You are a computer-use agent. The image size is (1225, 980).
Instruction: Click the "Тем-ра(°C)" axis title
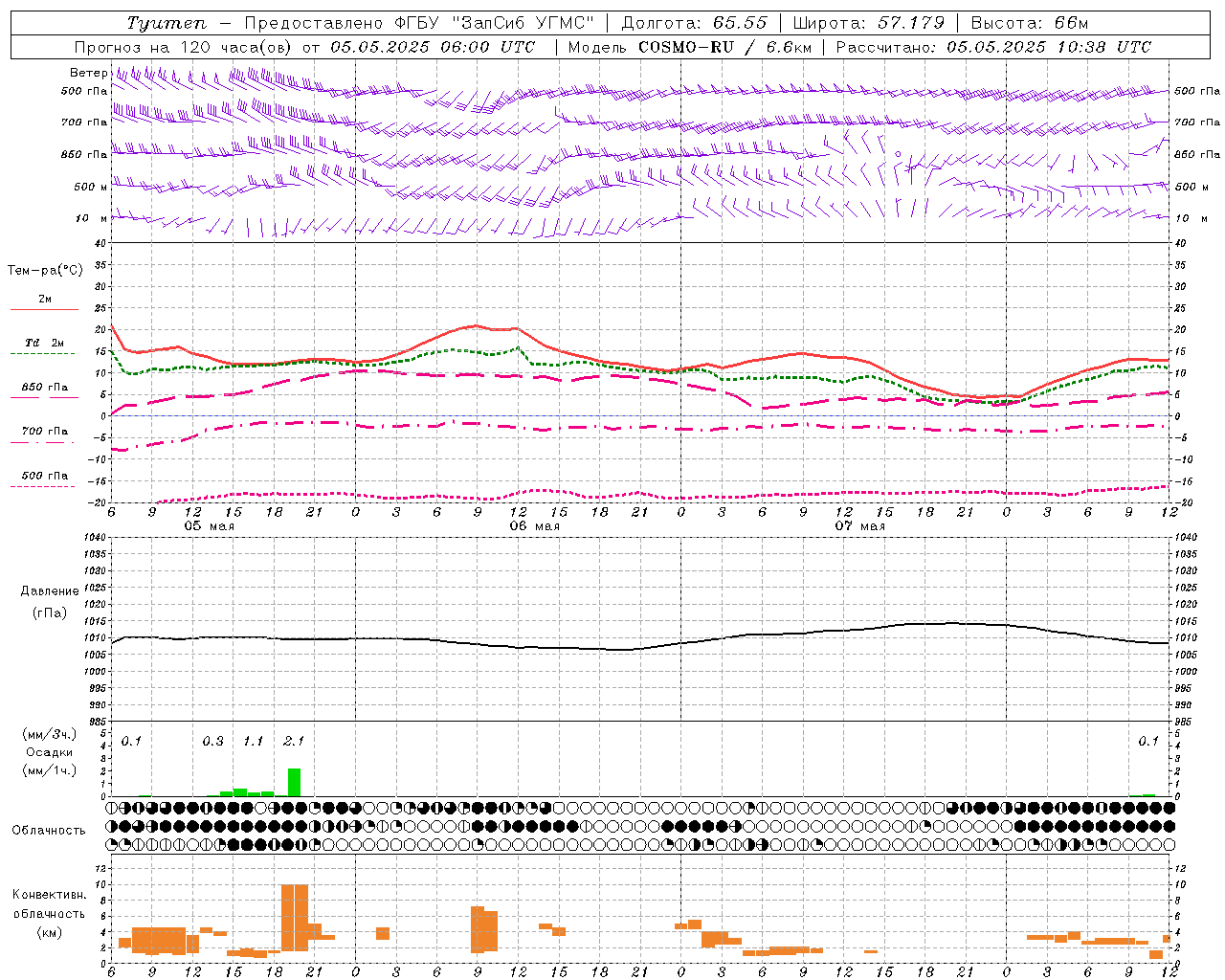pos(45,271)
